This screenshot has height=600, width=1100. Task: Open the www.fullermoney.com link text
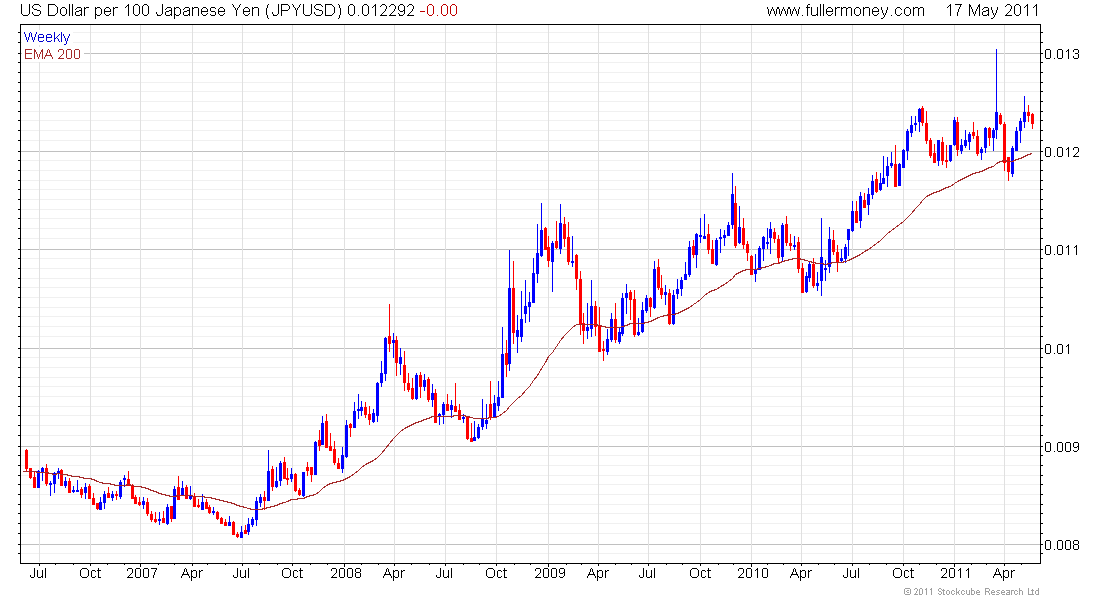pos(845,11)
